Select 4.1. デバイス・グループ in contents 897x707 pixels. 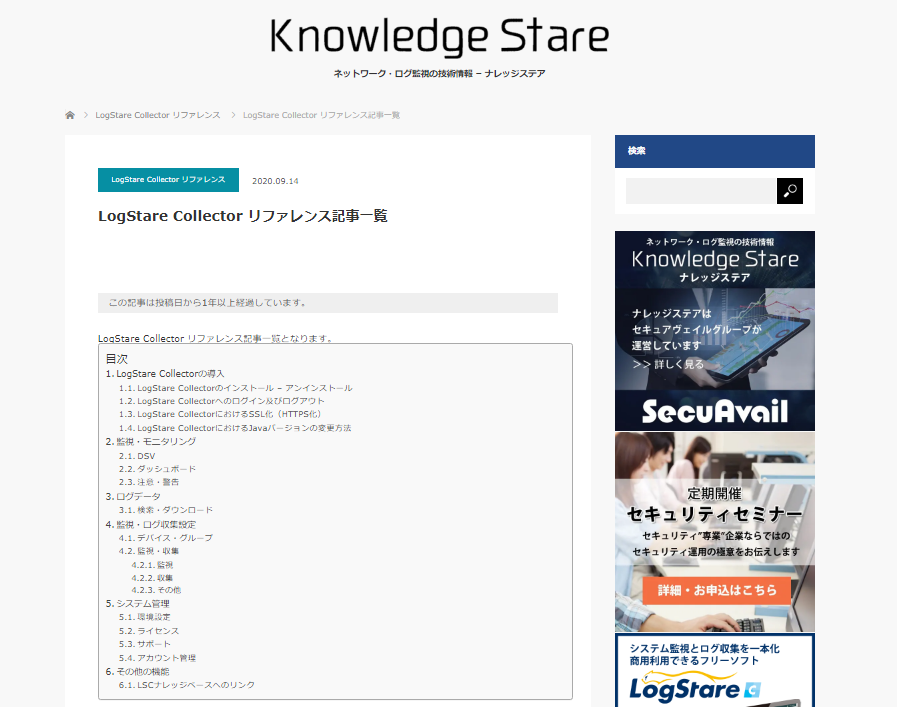(x=166, y=538)
